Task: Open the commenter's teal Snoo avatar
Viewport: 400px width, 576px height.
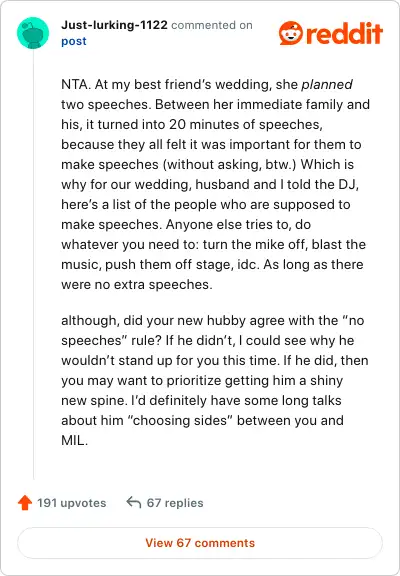Action: pos(33,33)
